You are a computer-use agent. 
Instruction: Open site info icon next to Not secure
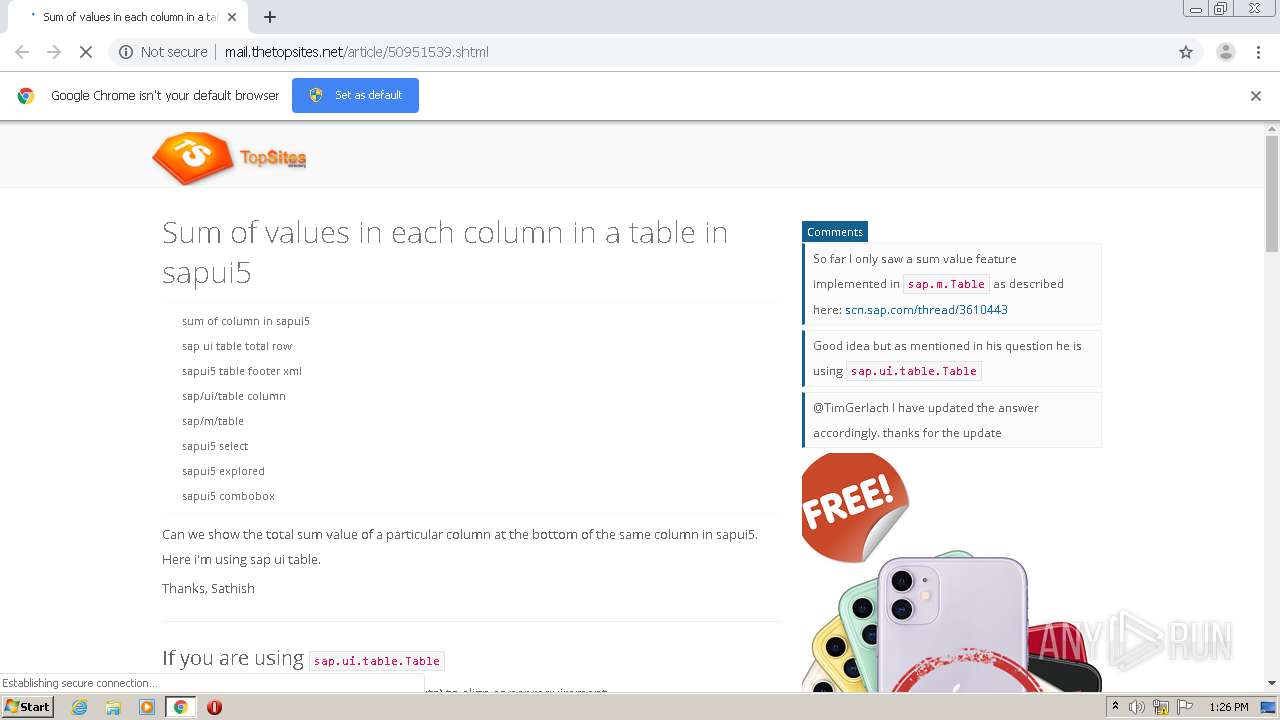tap(126, 52)
